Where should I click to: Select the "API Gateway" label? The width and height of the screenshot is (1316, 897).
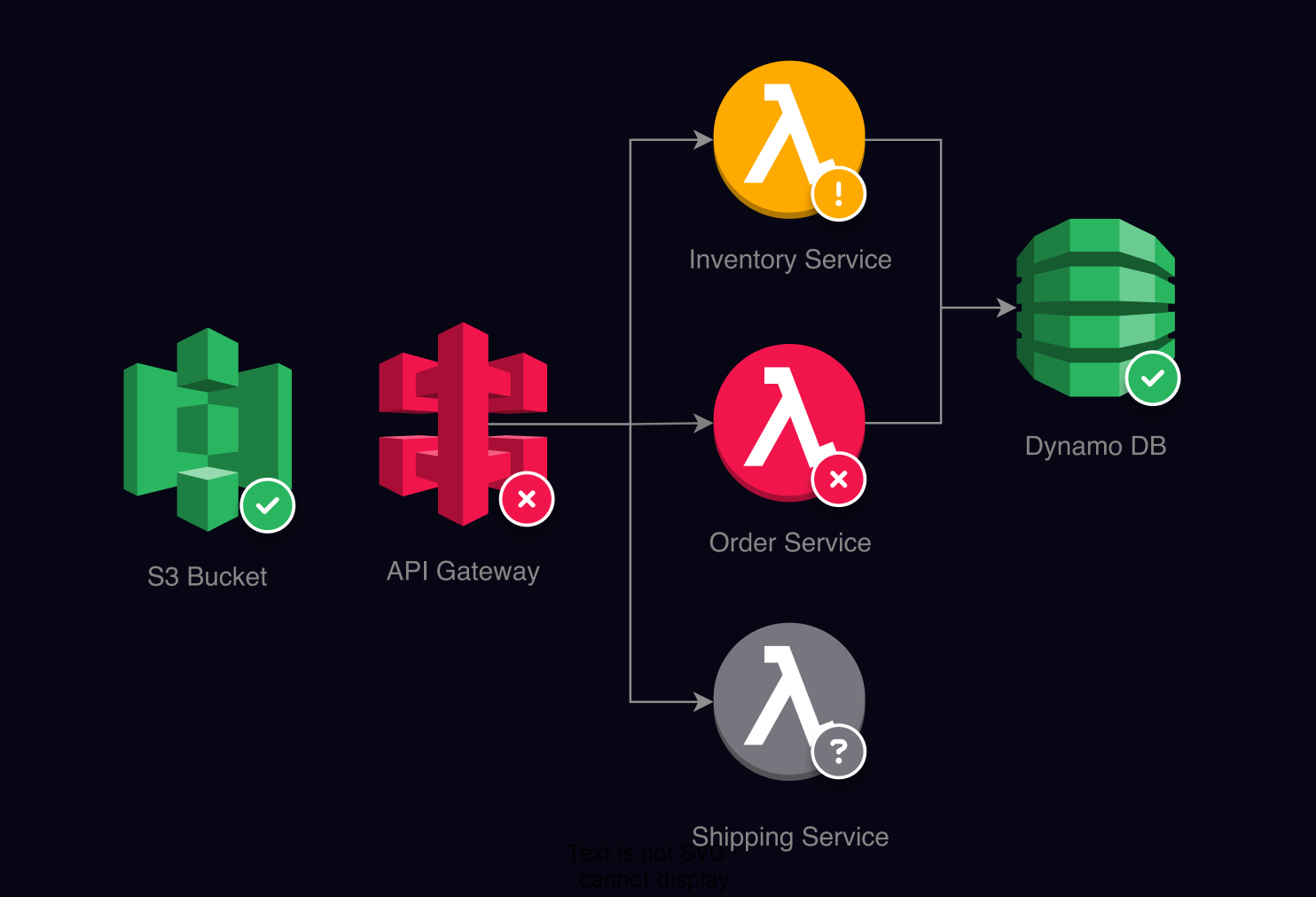463,572
